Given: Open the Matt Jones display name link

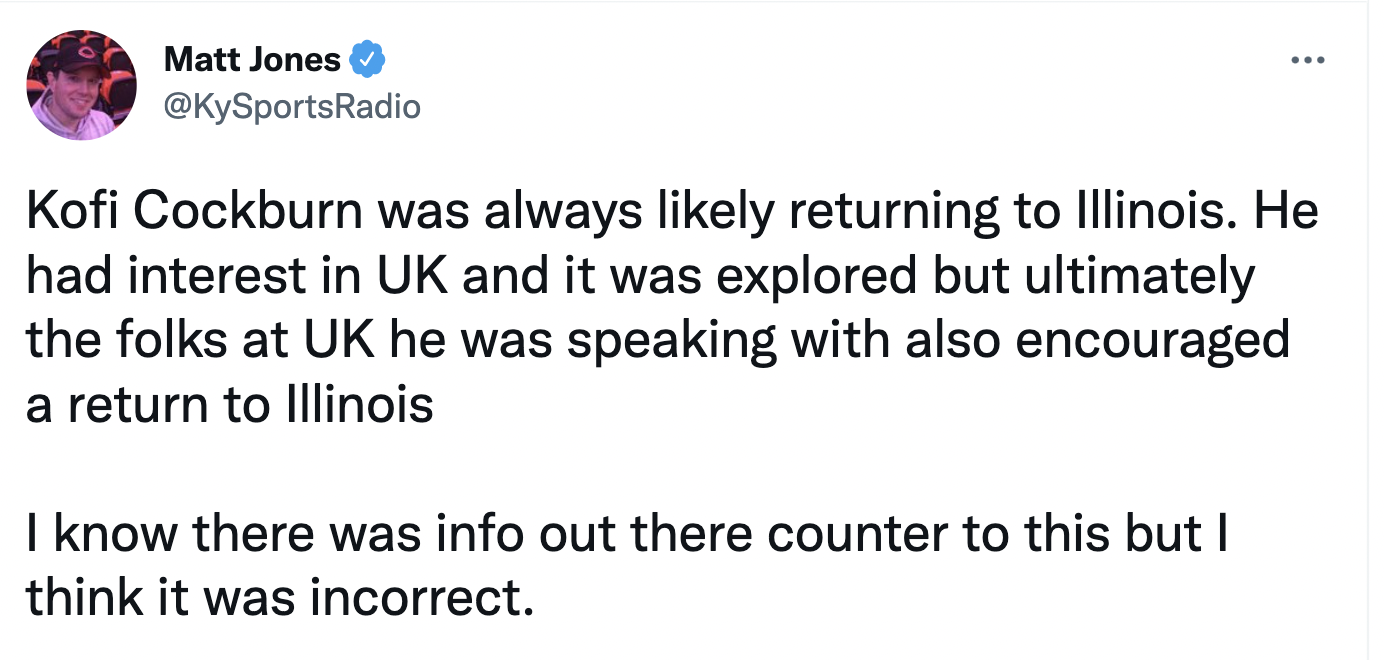Looking at the screenshot, I should pos(251,61).
